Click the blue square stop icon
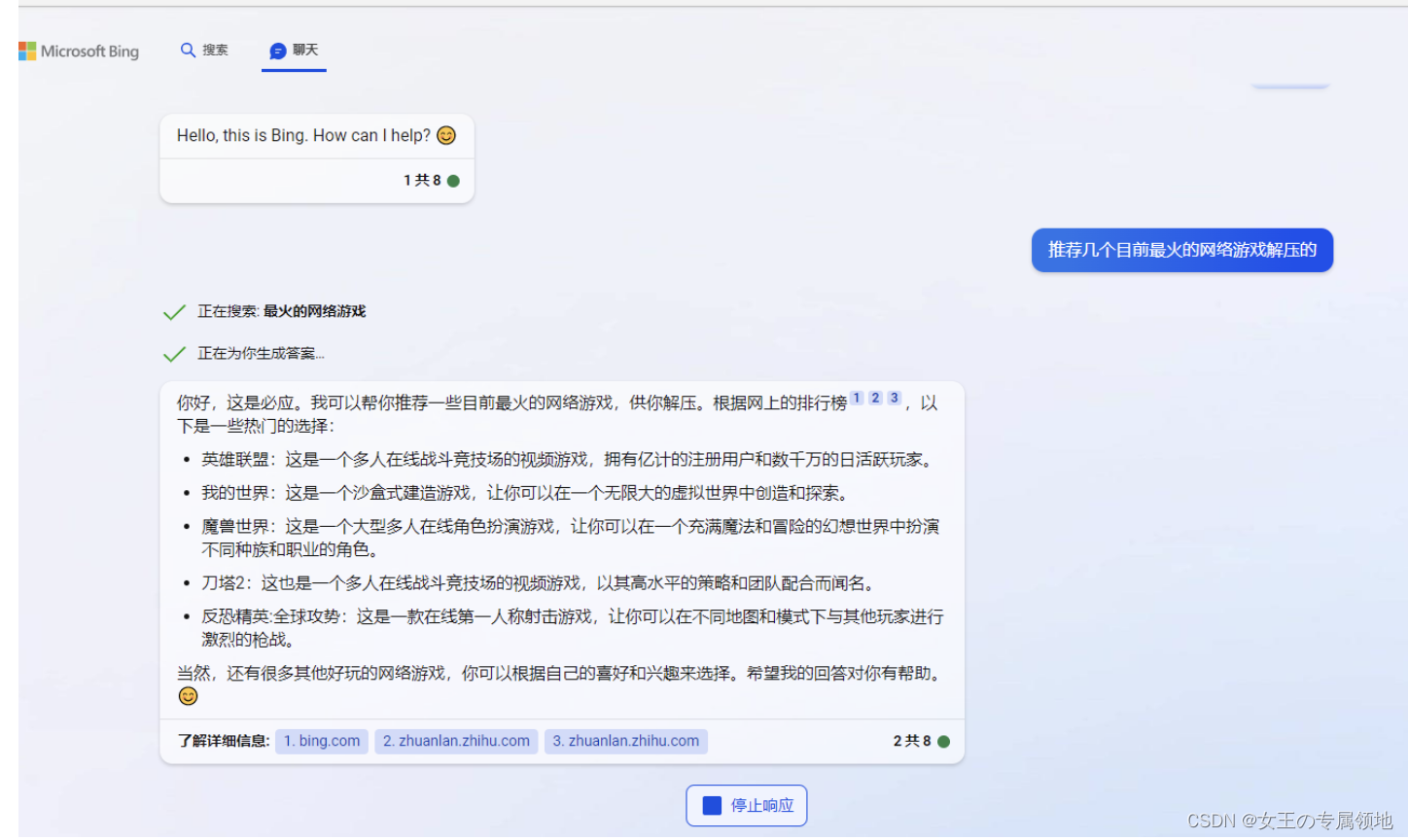 click(712, 805)
